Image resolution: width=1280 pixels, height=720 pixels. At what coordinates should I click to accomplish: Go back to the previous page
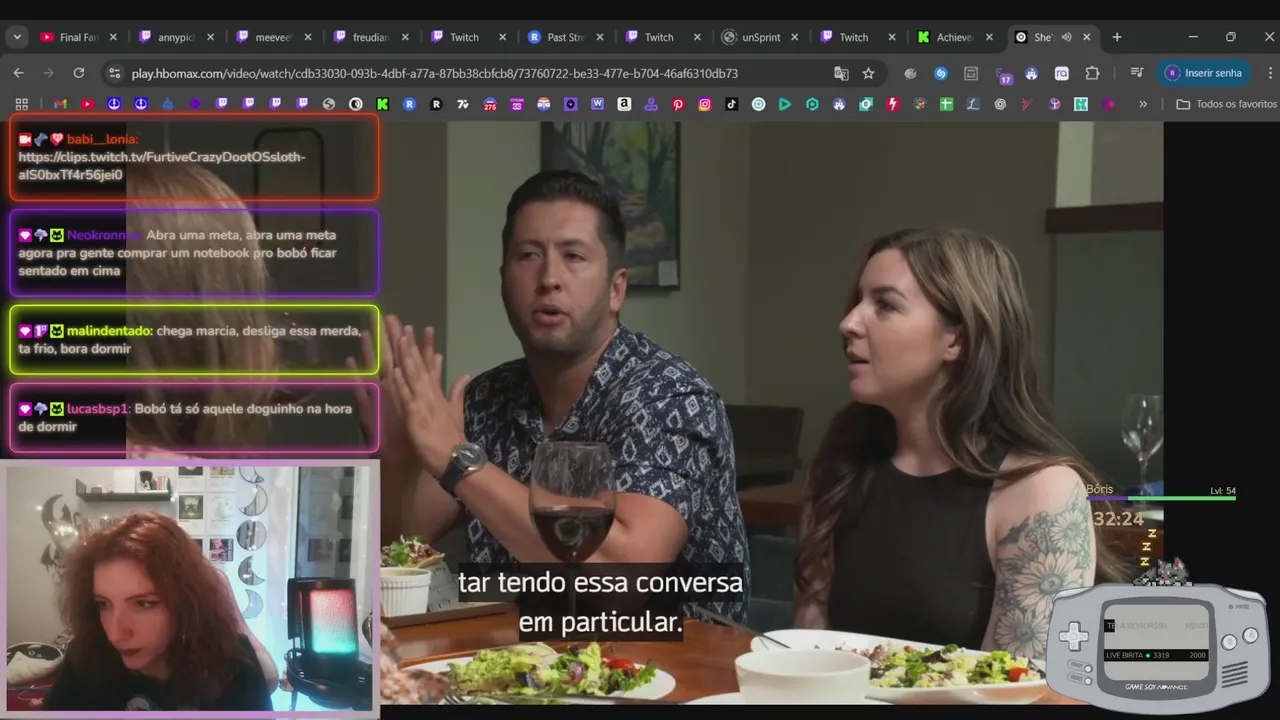tap(18, 73)
